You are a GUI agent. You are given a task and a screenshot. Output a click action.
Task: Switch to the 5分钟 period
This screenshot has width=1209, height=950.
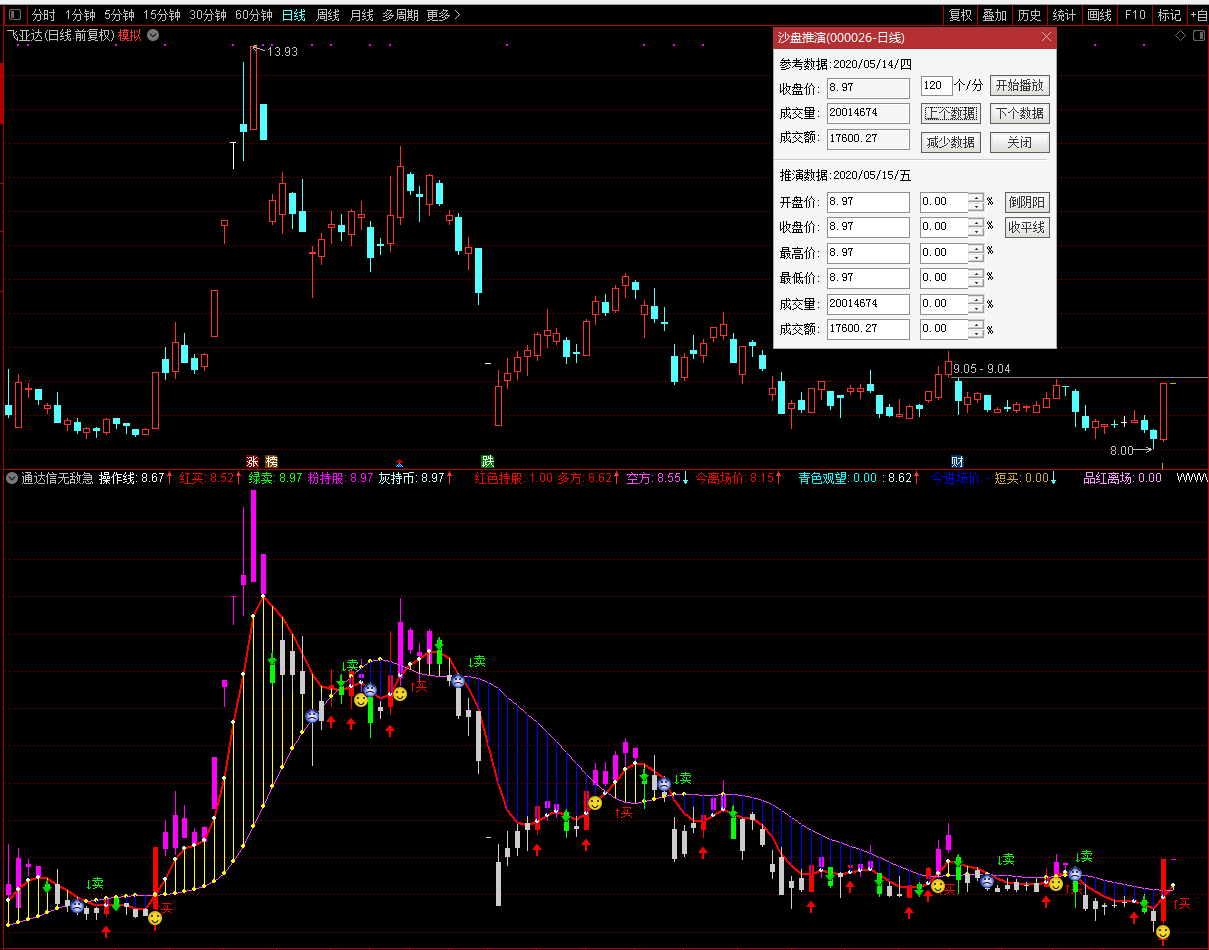click(119, 15)
